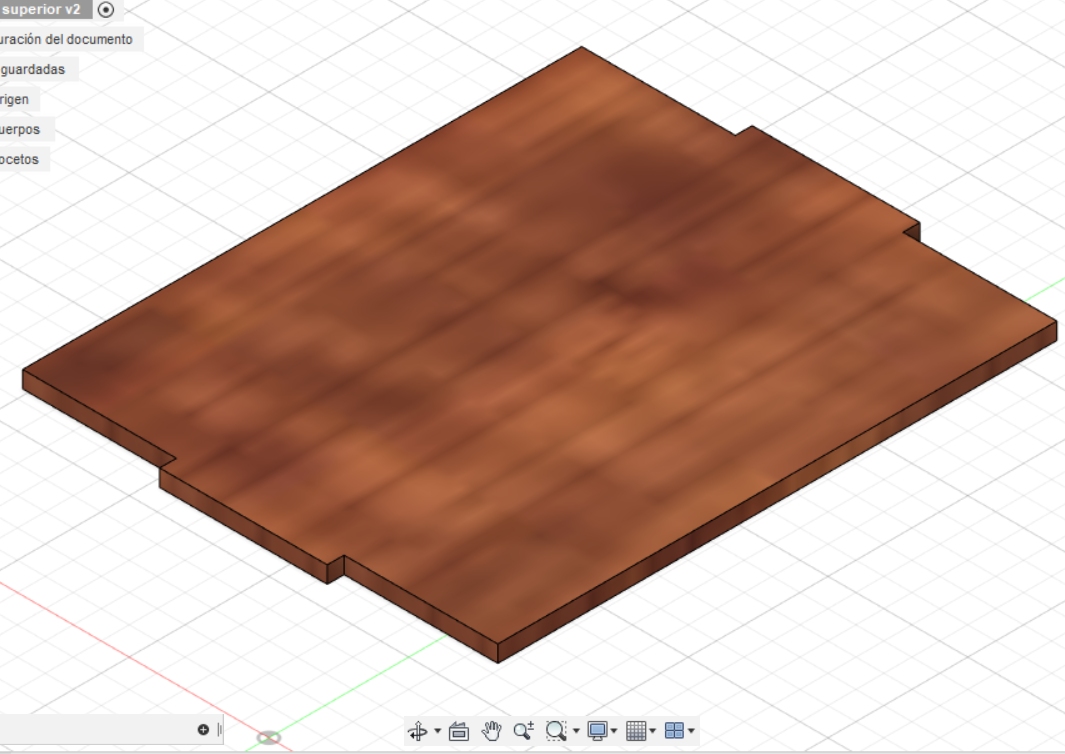1065x754 pixels.
Task: Open the Orbit tool dropdown arrow
Action: click(x=437, y=732)
